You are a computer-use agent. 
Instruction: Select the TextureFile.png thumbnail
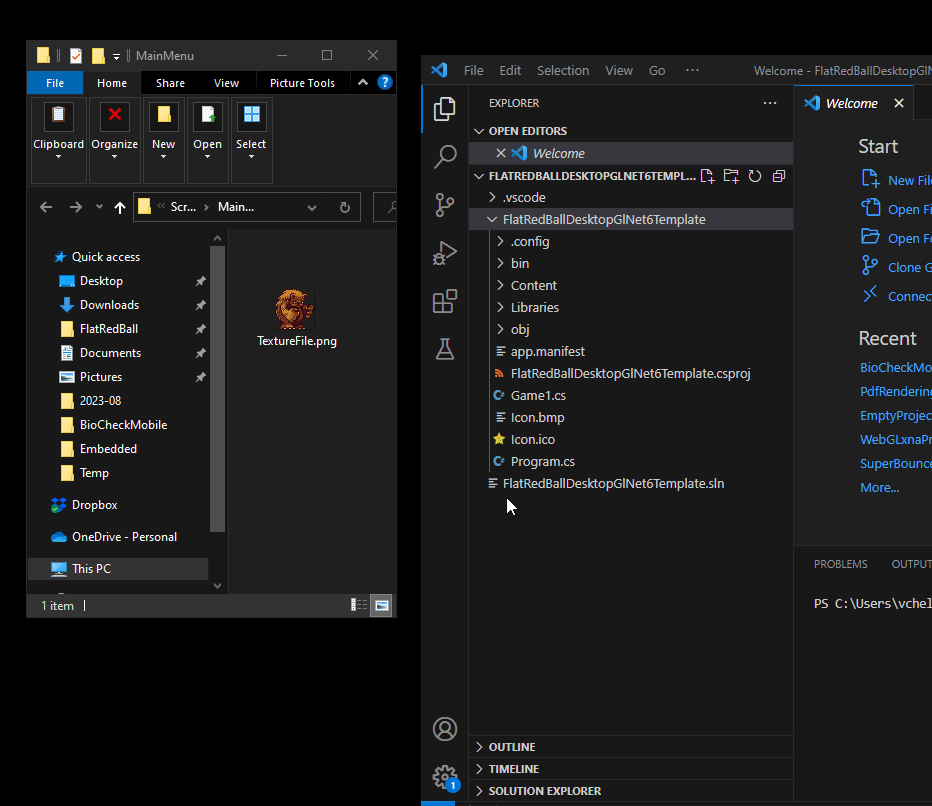click(296, 310)
